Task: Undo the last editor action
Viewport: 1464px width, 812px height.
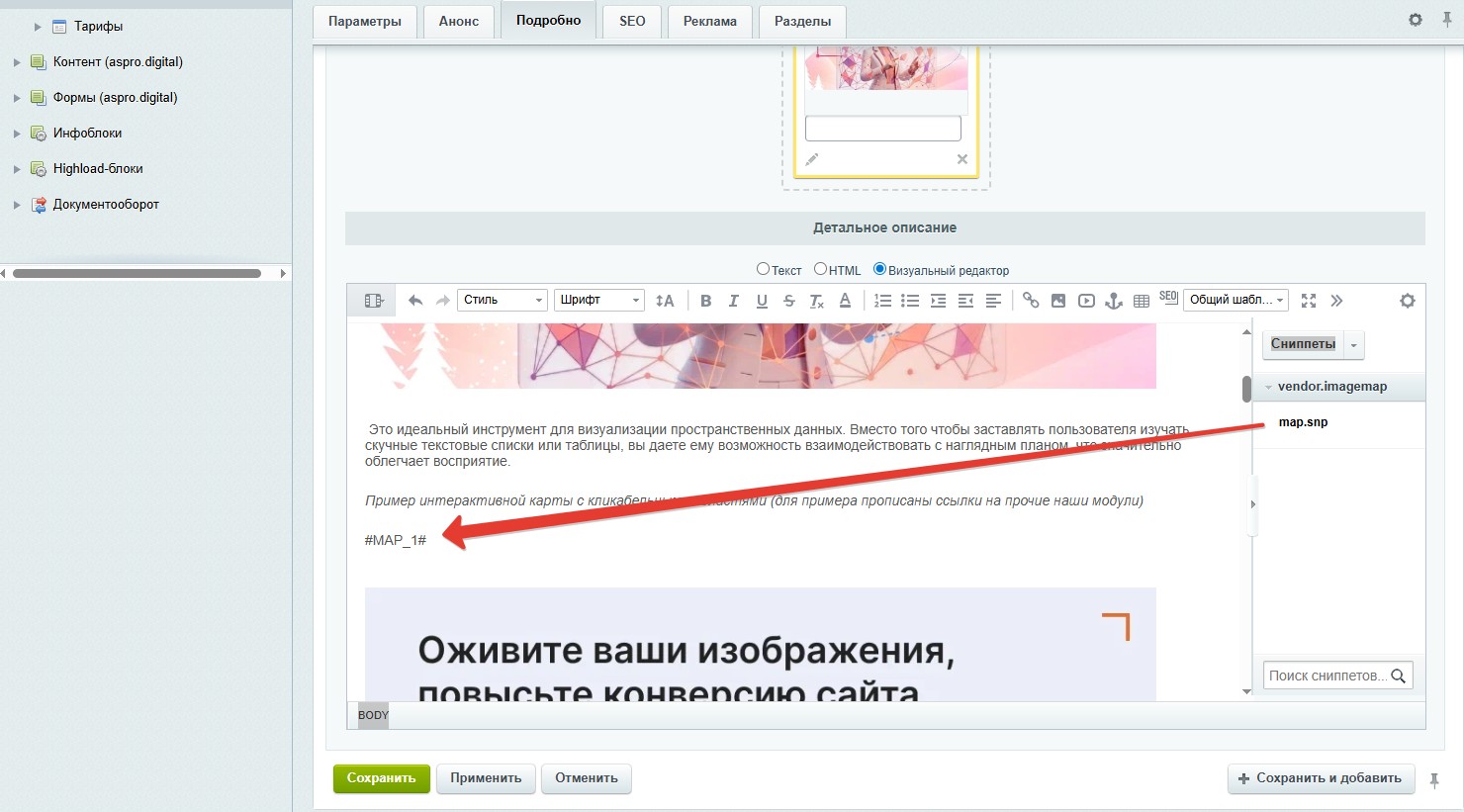Action: [415, 301]
